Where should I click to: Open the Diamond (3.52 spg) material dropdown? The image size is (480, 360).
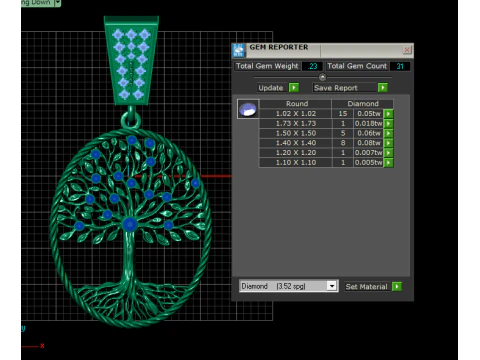point(331,286)
